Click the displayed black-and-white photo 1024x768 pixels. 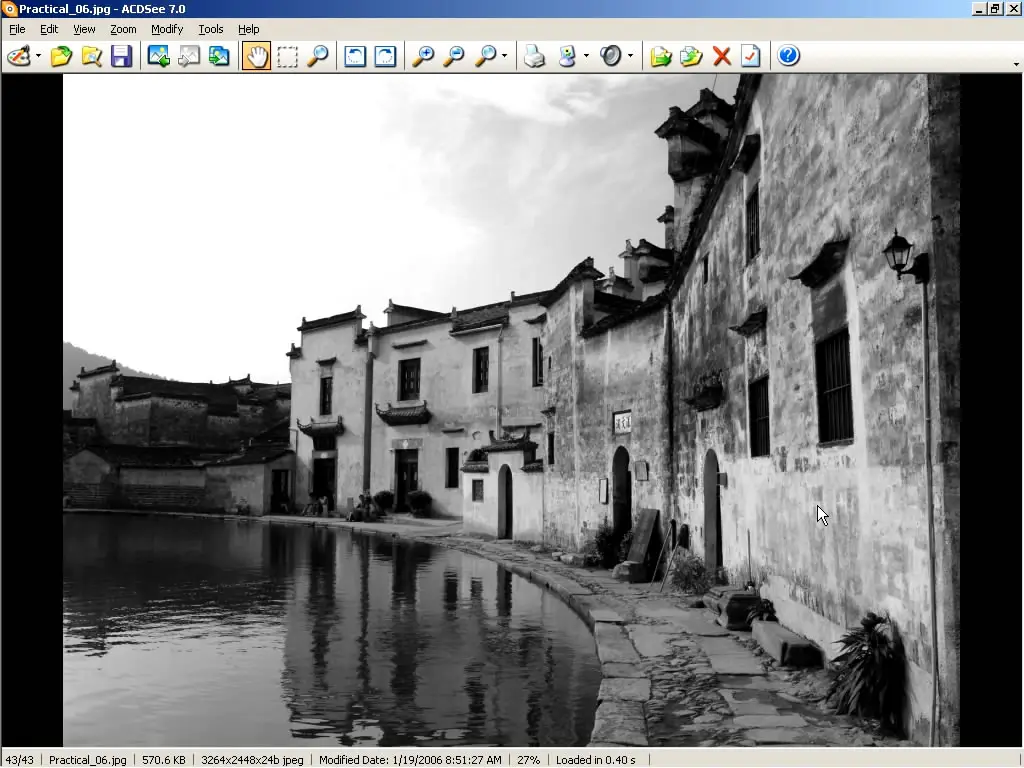[x=511, y=410]
